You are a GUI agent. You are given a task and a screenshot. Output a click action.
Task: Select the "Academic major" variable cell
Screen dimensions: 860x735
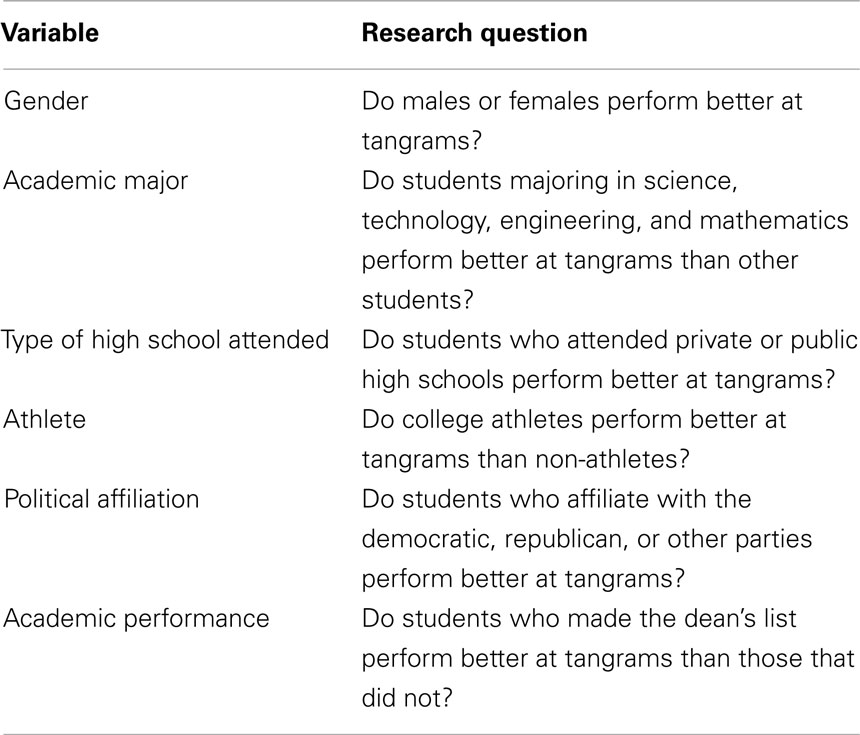[x=96, y=182]
